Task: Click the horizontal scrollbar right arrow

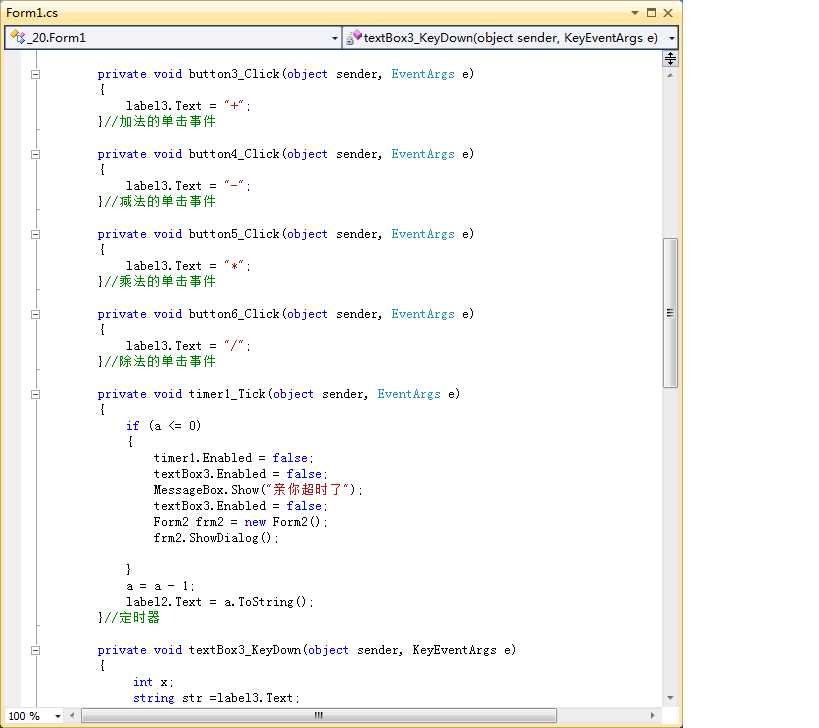Action: point(652,715)
